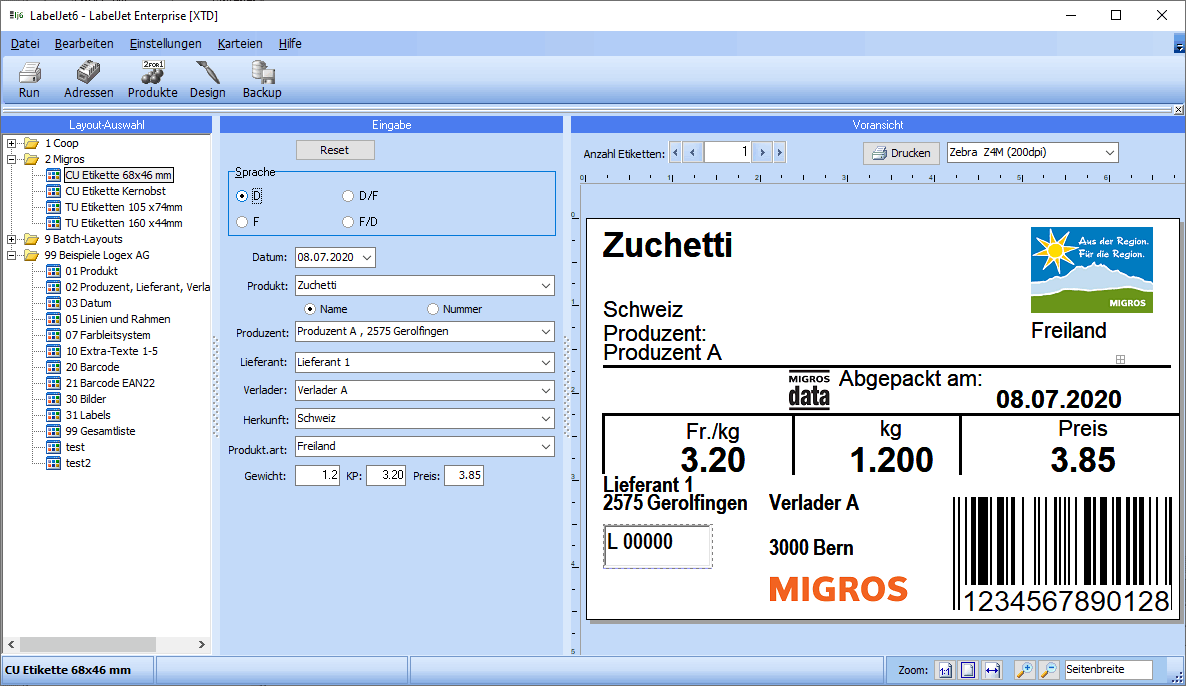Click the zoom 1:1 icon
1186x686 pixels.
(x=945, y=670)
